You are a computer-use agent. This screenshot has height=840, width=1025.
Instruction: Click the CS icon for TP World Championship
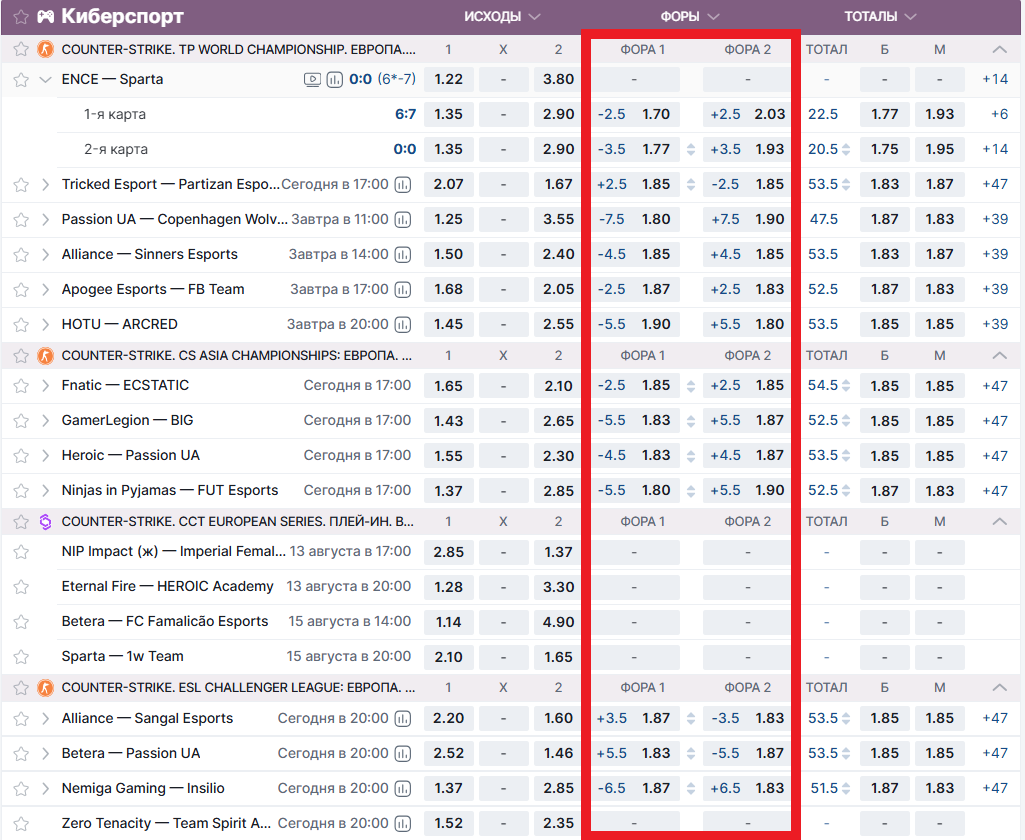point(45,49)
